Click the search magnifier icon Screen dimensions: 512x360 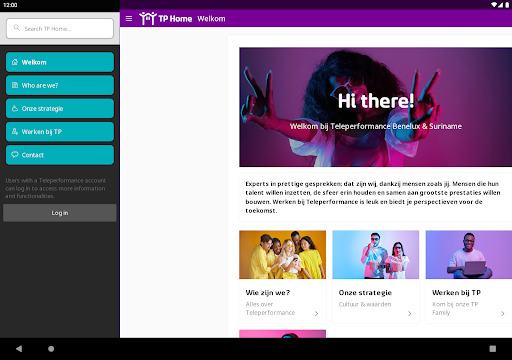click(17, 28)
